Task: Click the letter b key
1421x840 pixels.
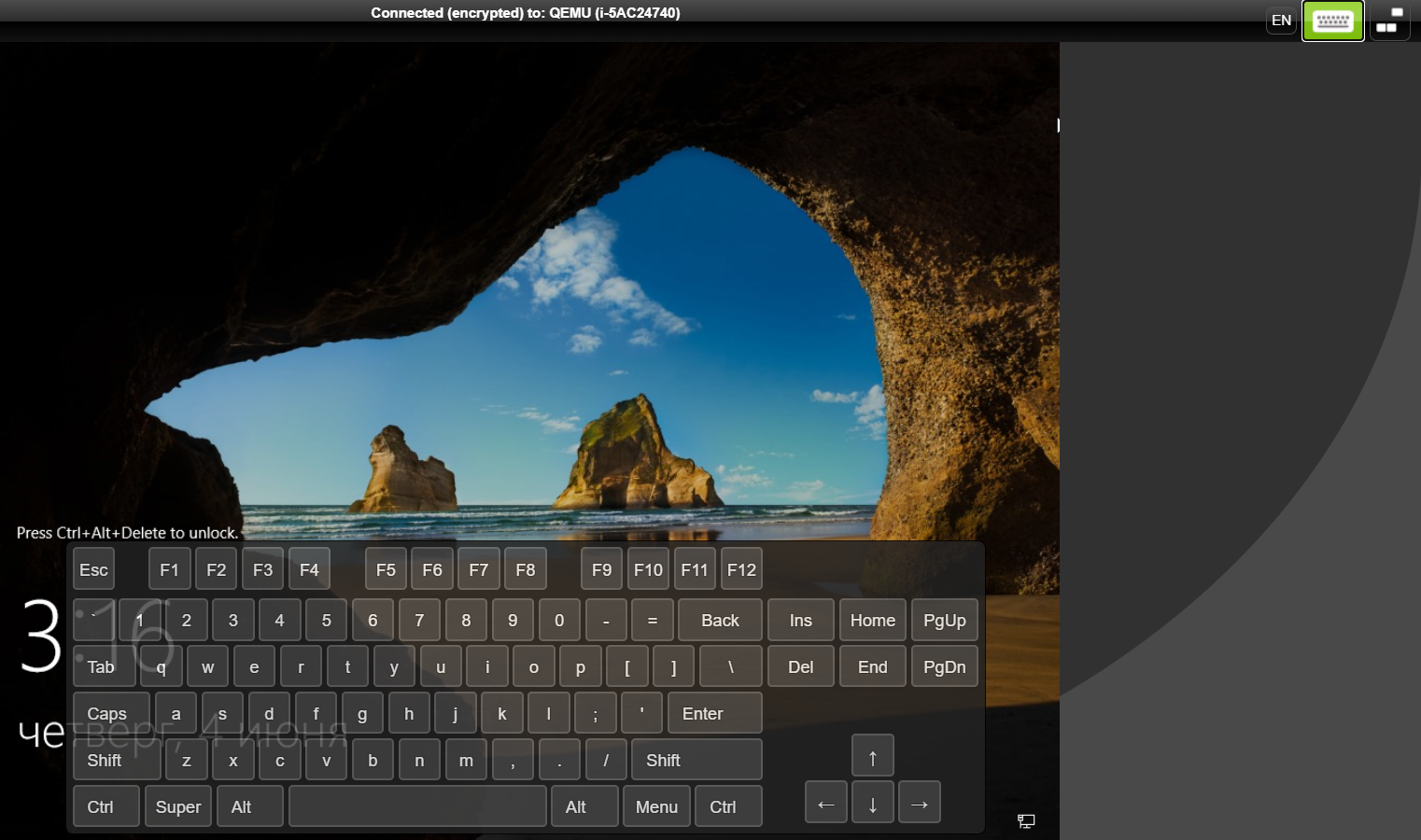Action: point(373,760)
